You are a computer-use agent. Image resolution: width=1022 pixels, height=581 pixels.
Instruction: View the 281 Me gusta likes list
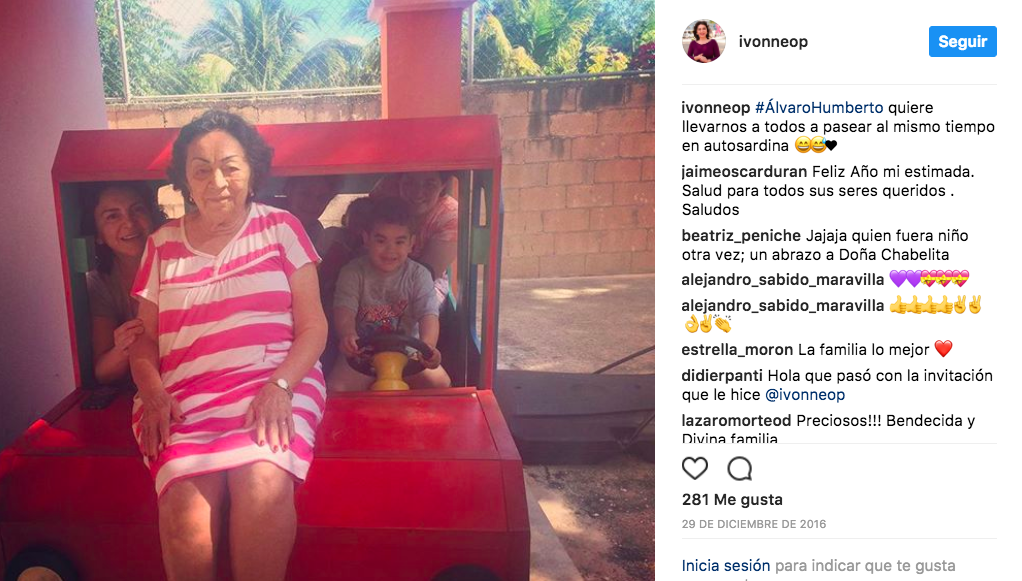[733, 499]
